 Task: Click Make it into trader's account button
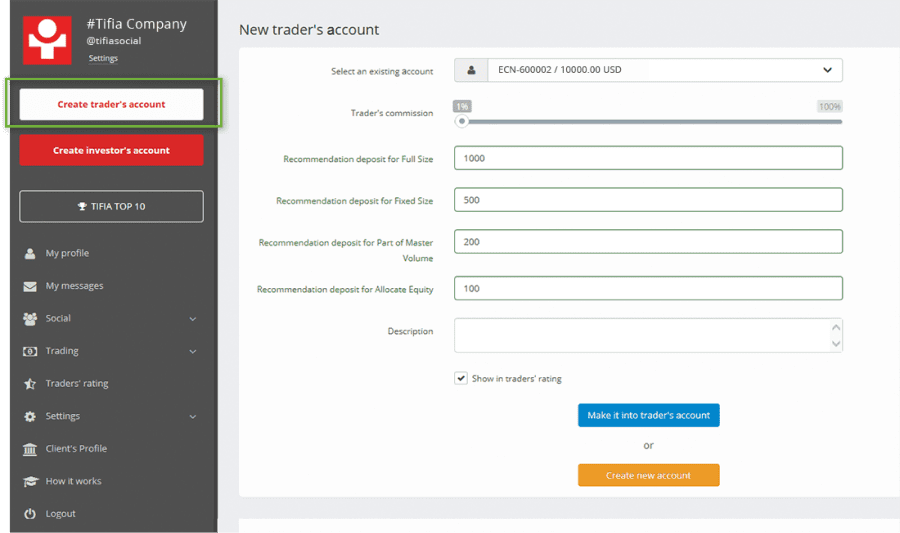click(x=649, y=415)
